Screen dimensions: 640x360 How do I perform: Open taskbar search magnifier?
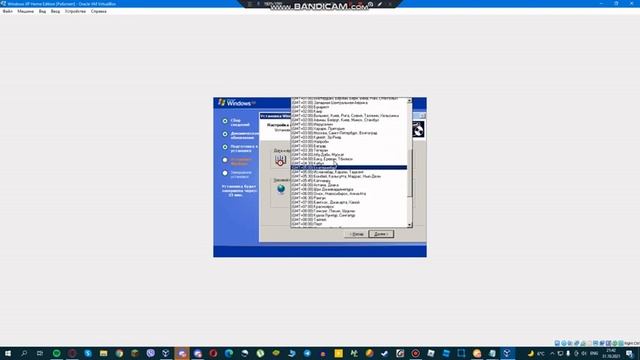pos(24,353)
